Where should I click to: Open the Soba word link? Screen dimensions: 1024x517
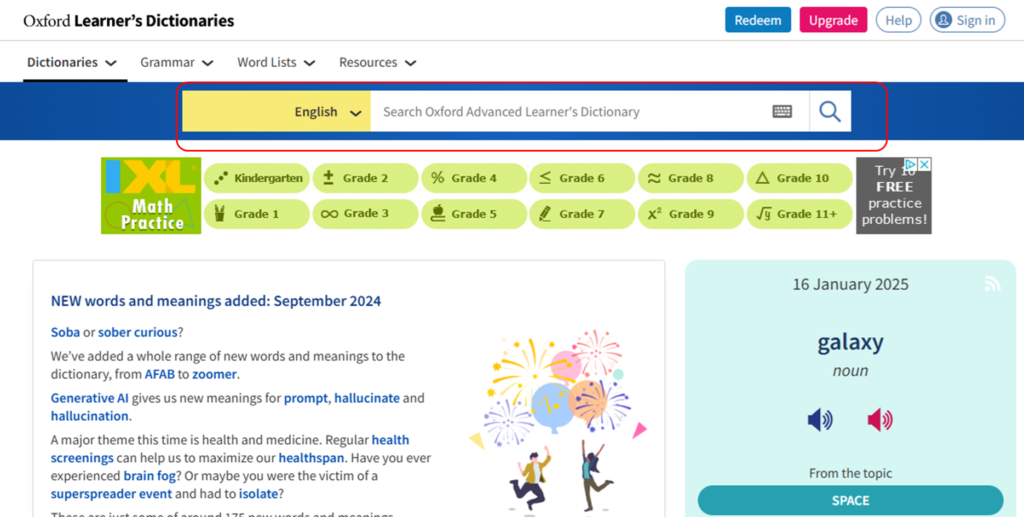pos(65,332)
